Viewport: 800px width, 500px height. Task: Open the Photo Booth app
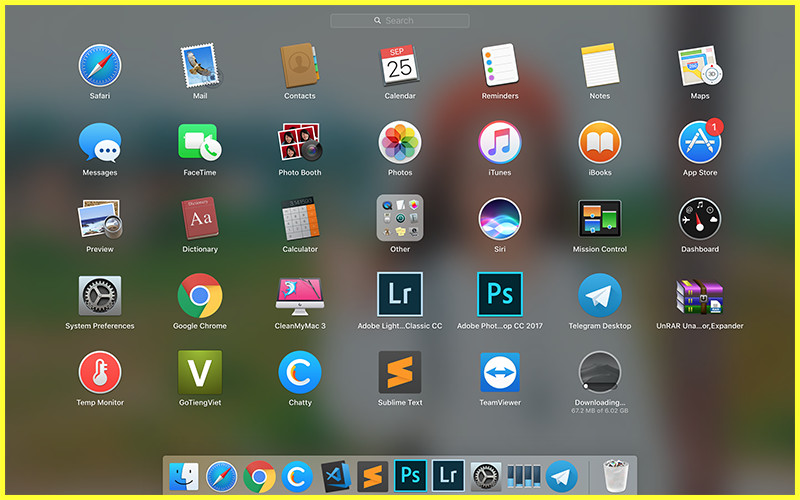pos(299,142)
